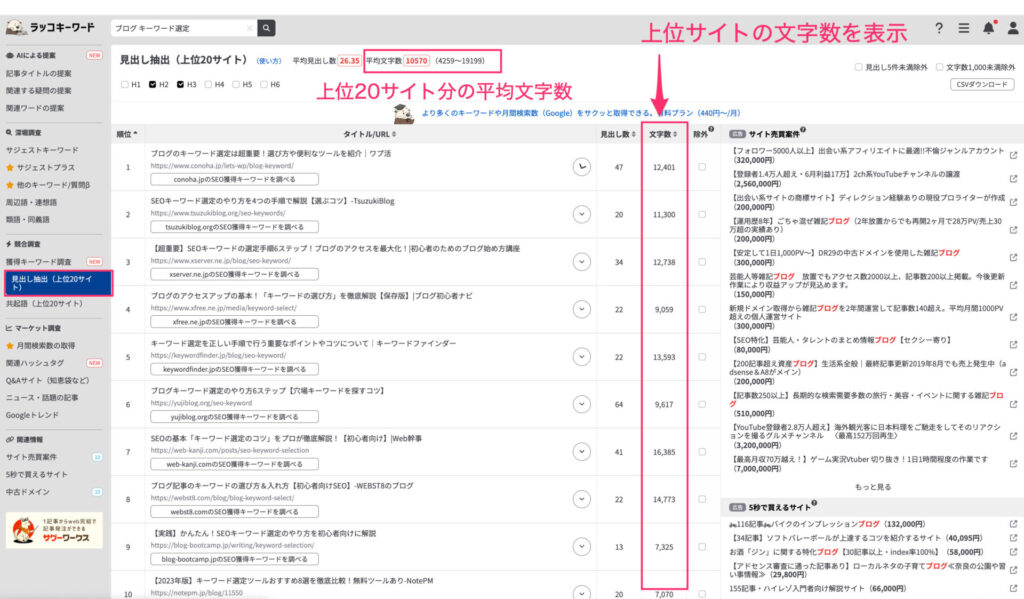The width and height of the screenshot is (1024, 599).
Task: Click the ラッコキーワード otter logo
Action: 51,27
